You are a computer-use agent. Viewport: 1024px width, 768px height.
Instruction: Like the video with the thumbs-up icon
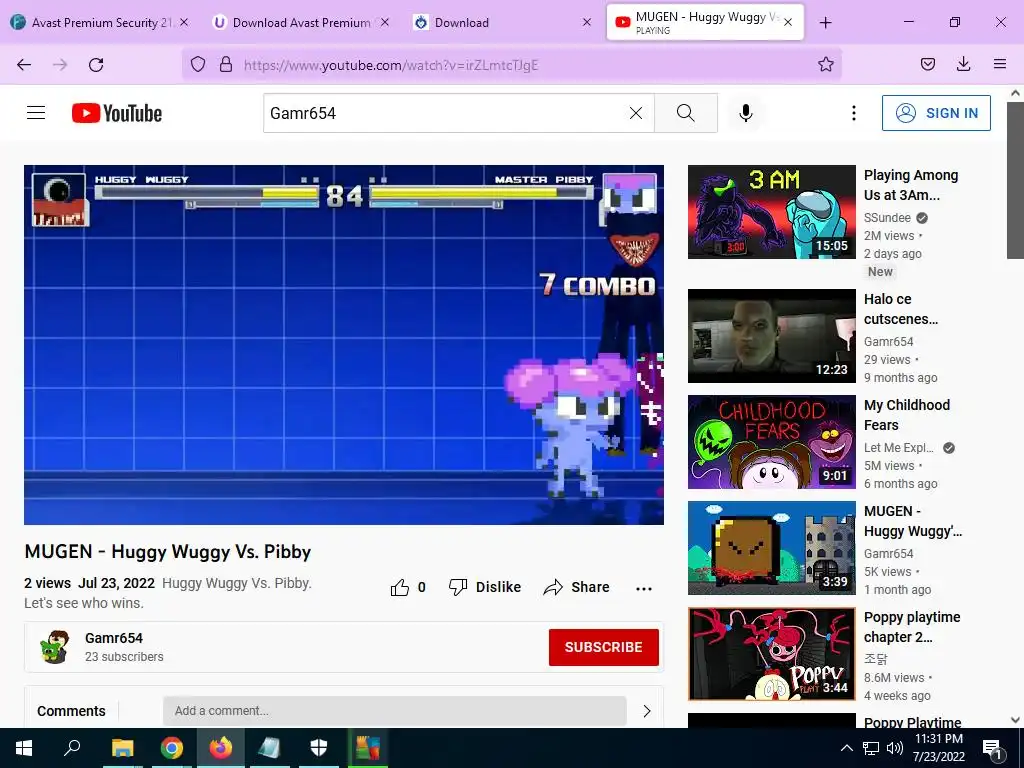point(400,587)
